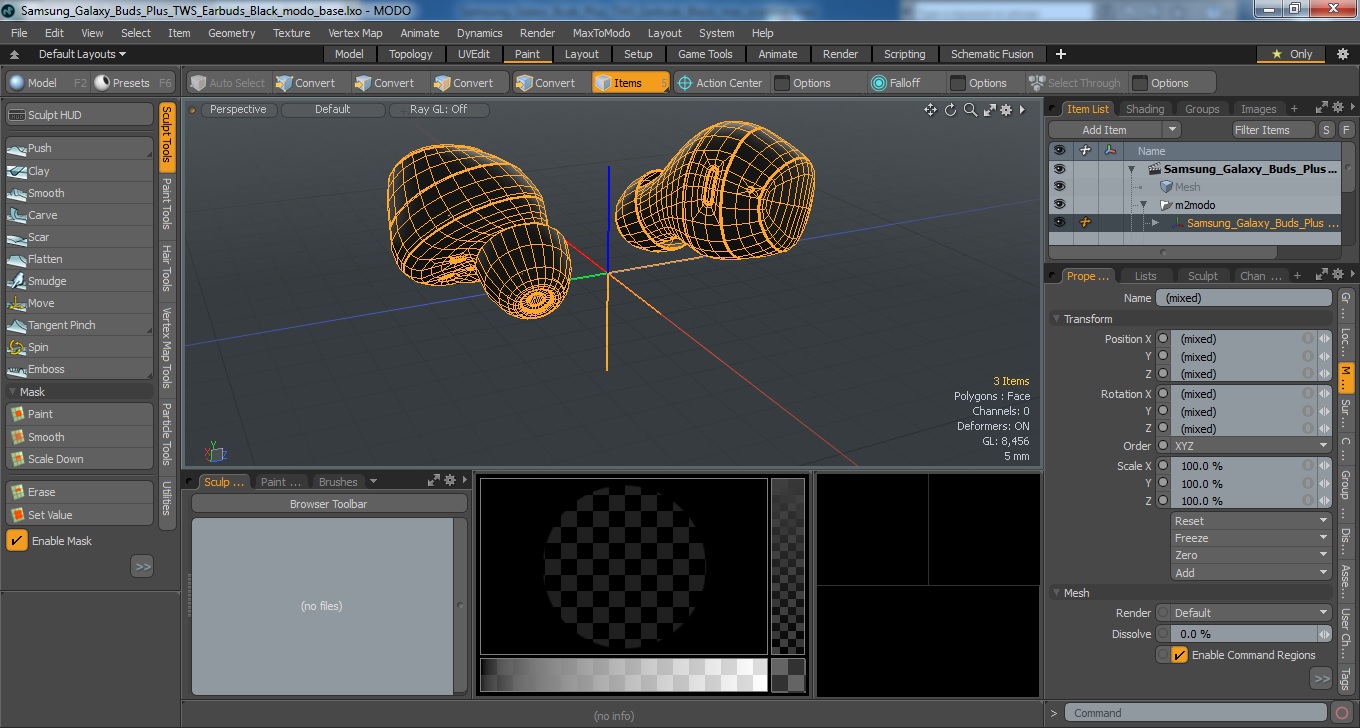Open the Geometry menu
The image size is (1360, 728).
click(232, 33)
